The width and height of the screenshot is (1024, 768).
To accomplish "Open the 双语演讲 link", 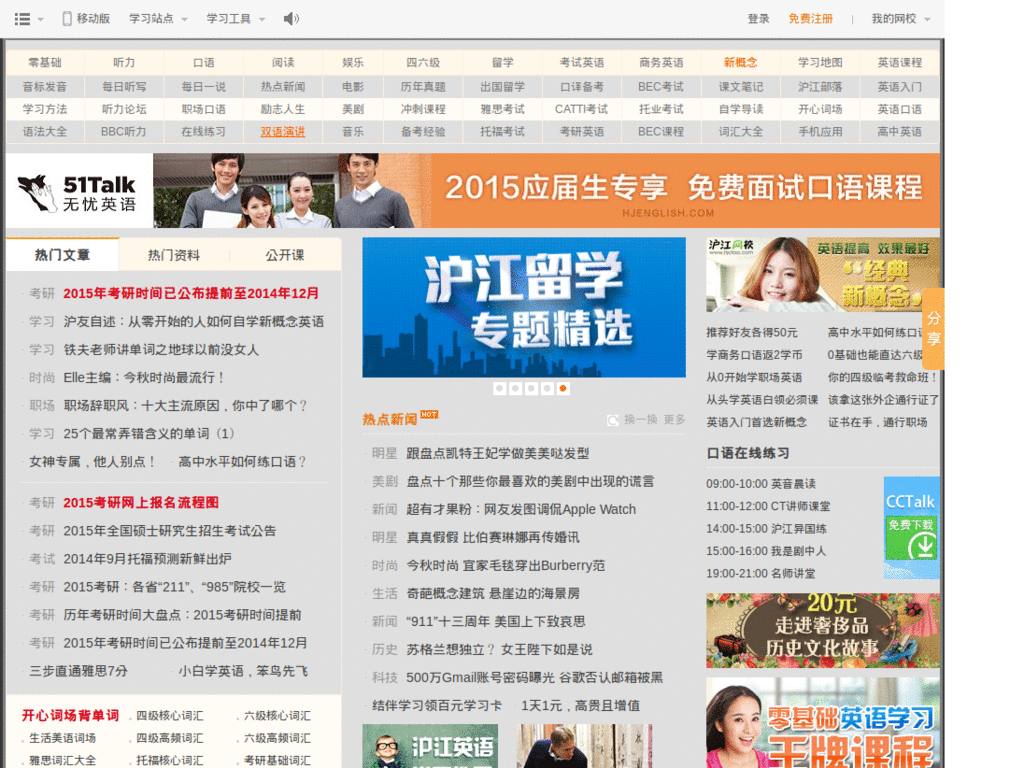I will tap(283, 132).
